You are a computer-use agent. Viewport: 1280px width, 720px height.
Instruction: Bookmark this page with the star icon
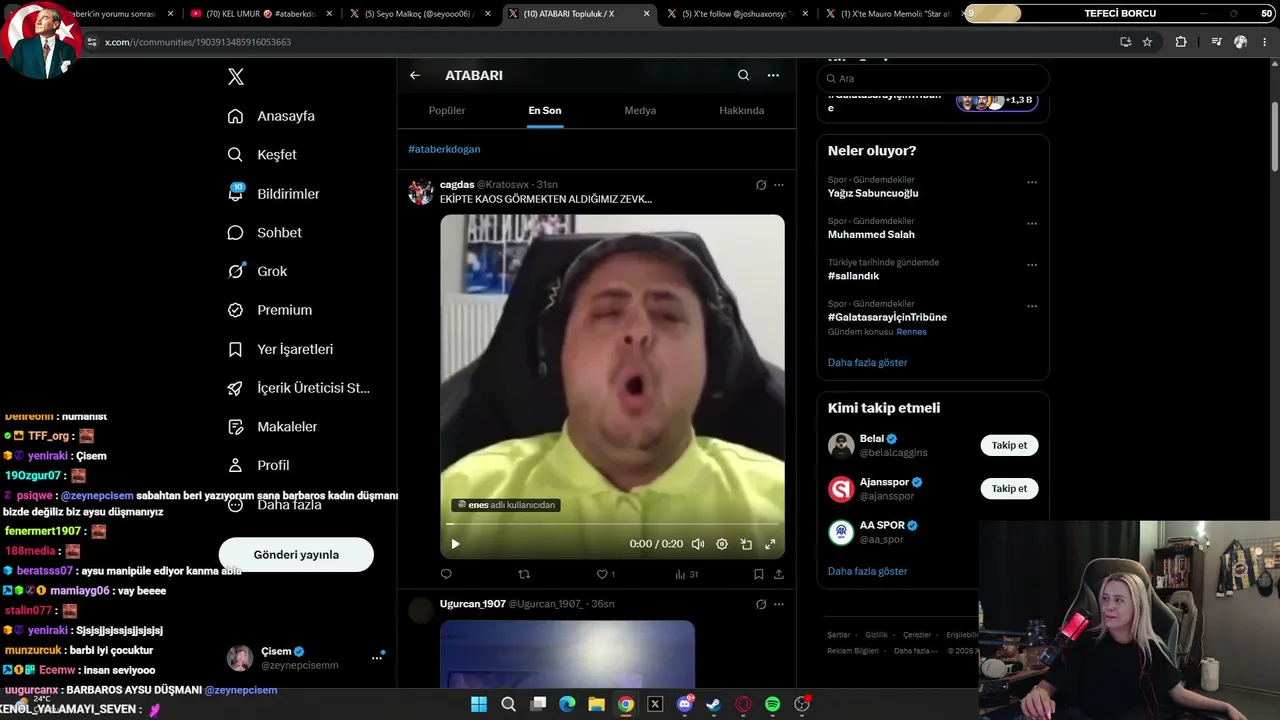click(x=1147, y=42)
